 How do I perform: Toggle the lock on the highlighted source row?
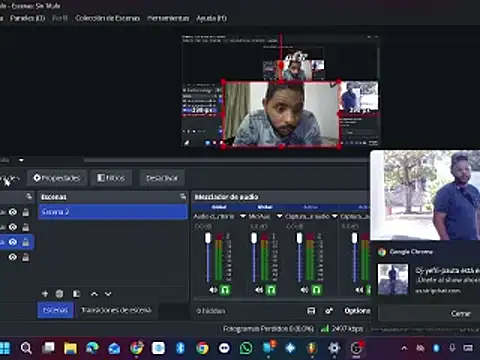point(26,242)
